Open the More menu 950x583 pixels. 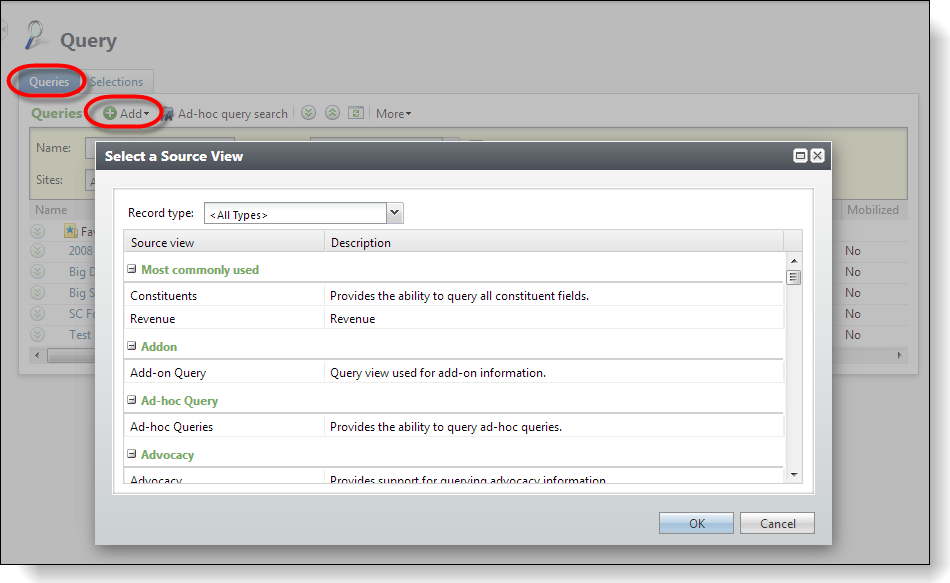click(393, 114)
